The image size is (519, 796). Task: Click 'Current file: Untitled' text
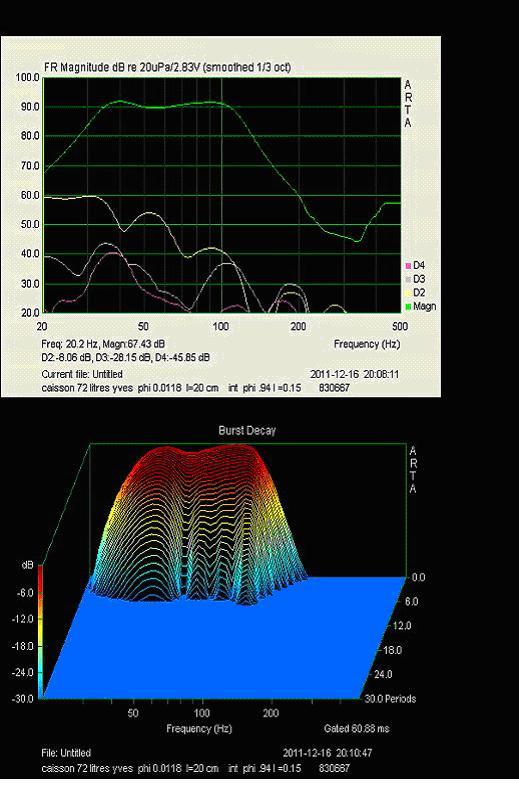point(82,374)
